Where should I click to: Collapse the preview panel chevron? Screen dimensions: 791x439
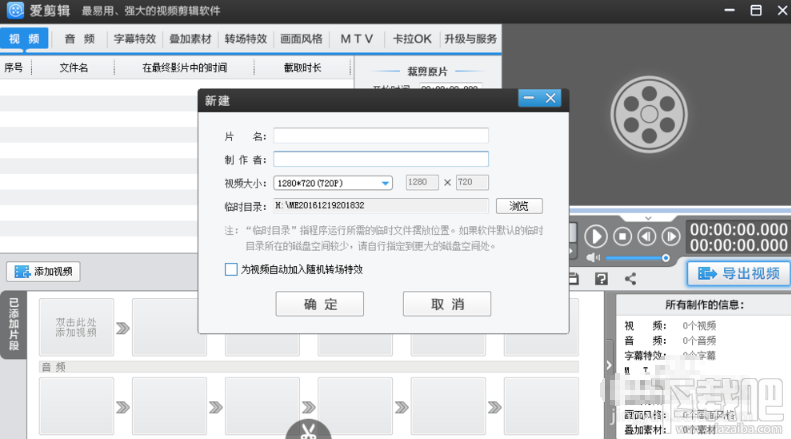[x=648, y=218]
